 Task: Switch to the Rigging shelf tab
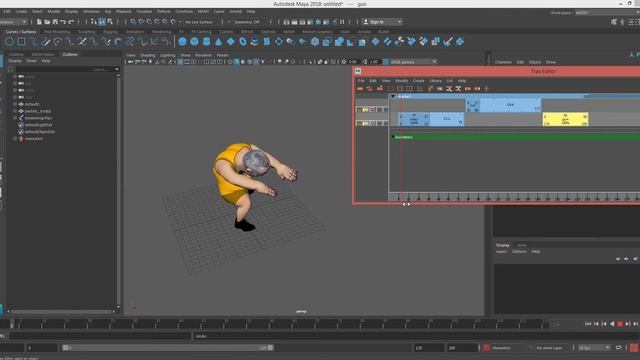coord(110,31)
